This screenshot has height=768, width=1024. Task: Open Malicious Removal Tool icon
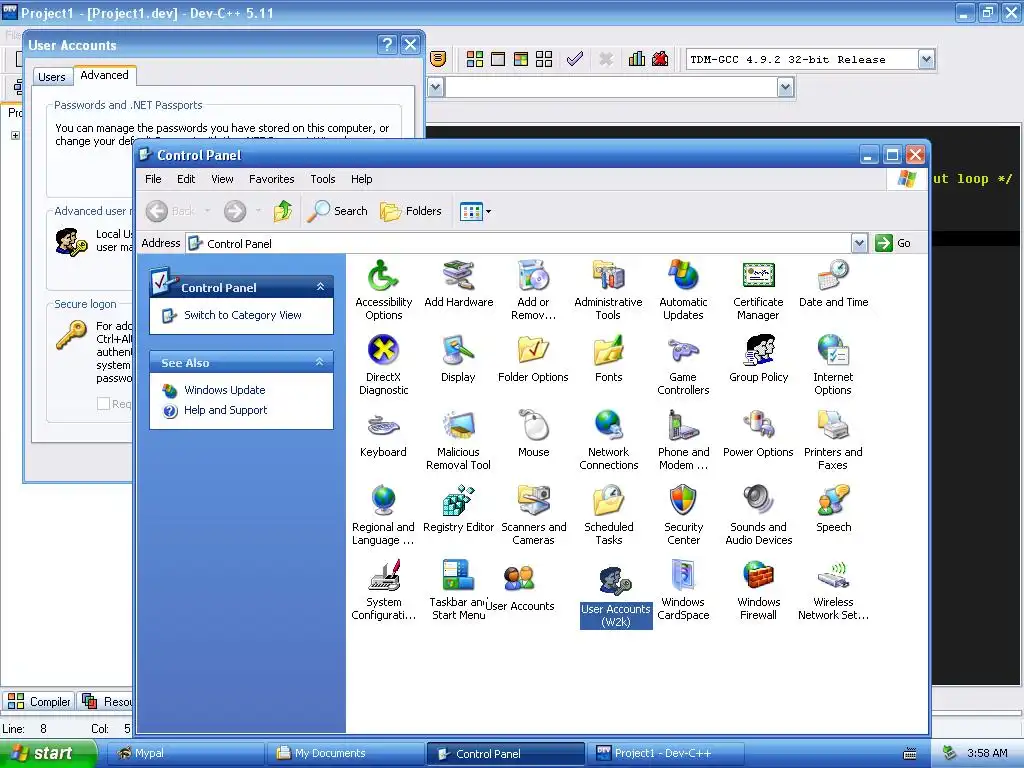click(458, 440)
